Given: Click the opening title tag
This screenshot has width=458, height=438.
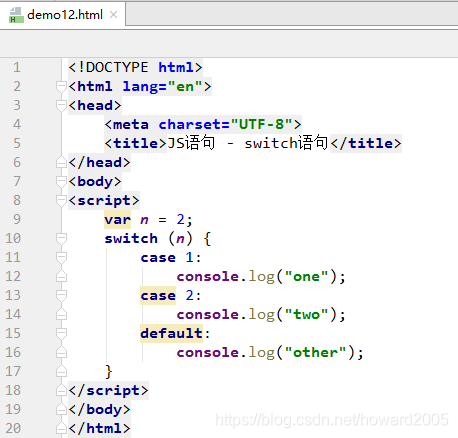Looking at the screenshot, I should pos(136,144).
